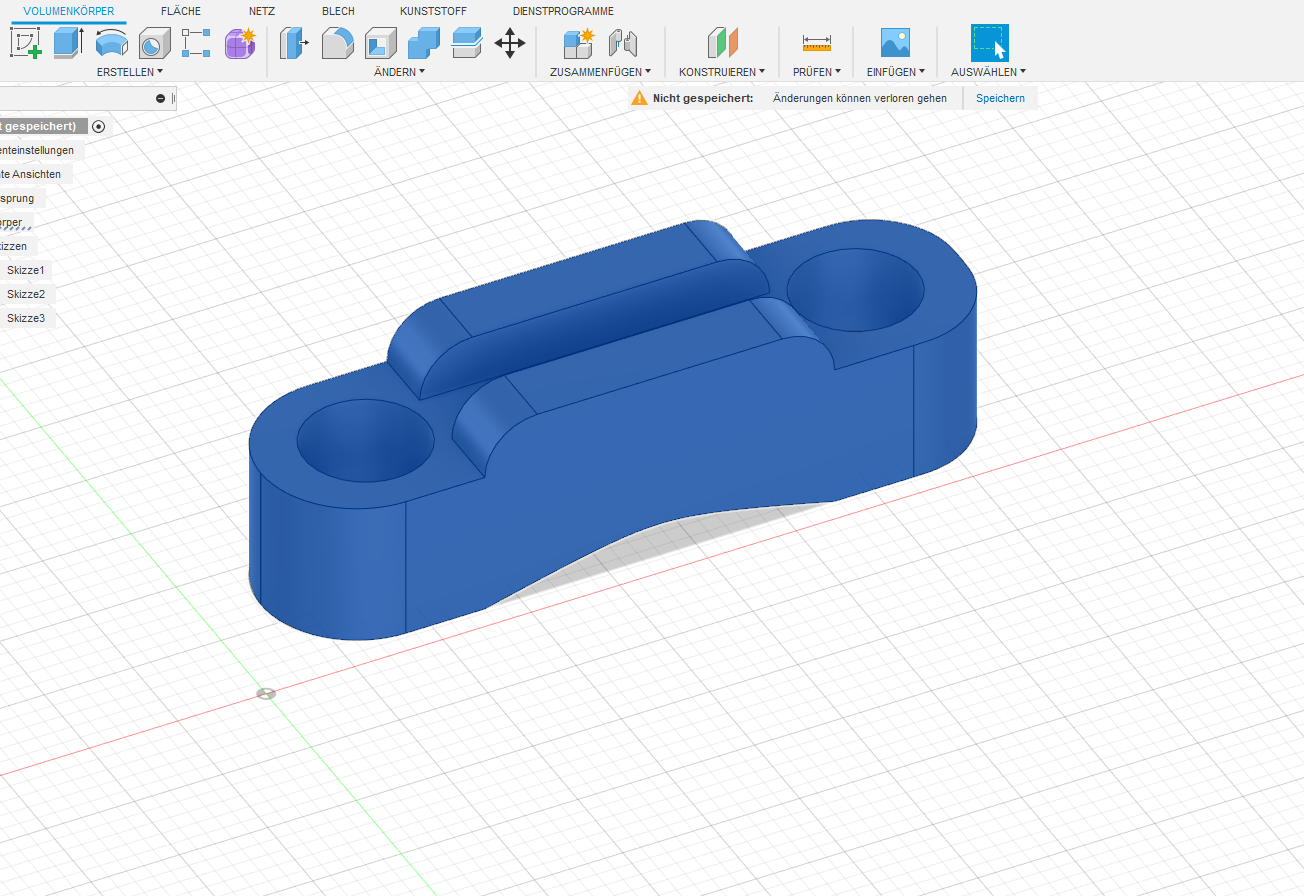Select the Press Pull tool

point(295,43)
